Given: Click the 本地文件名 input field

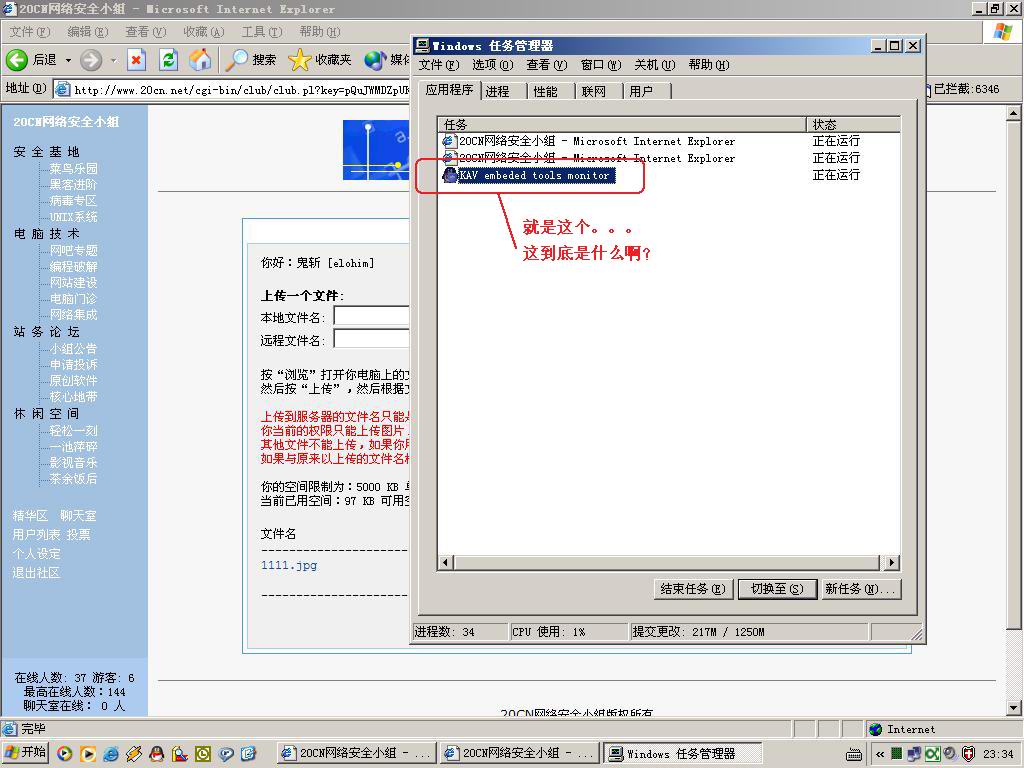Looking at the screenshot, I should (x=372, y=316).
